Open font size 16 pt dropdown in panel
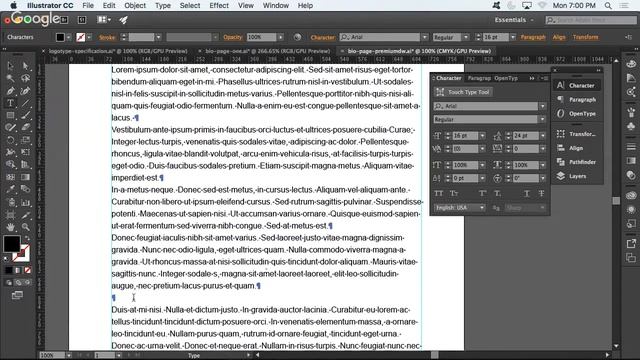The height and width of the screenshot is (360, 640). [x=482, y=136]
